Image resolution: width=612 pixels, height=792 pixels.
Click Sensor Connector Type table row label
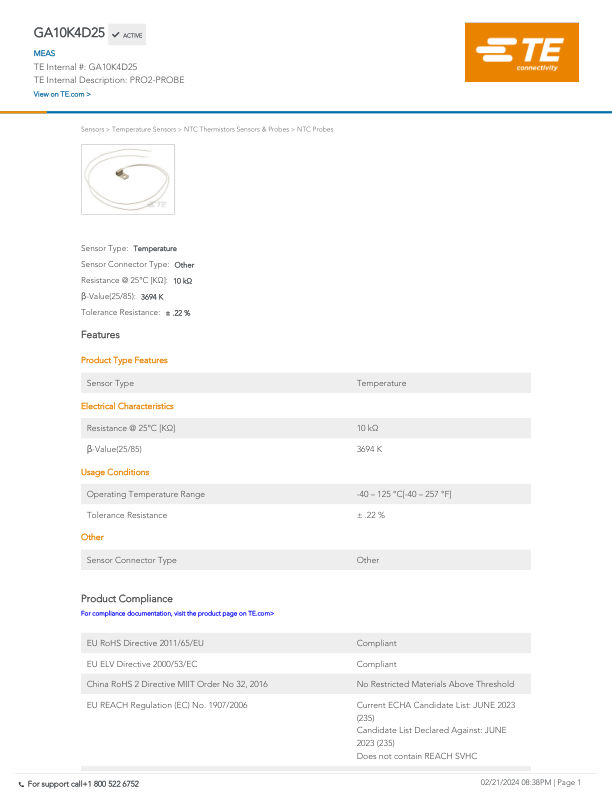pos(131,560)
